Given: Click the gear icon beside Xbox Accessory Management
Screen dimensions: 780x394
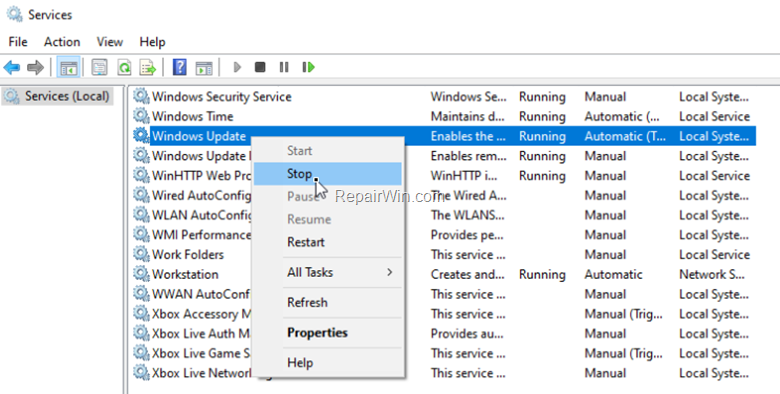Looking at the screenshot, I should [141, 313].
